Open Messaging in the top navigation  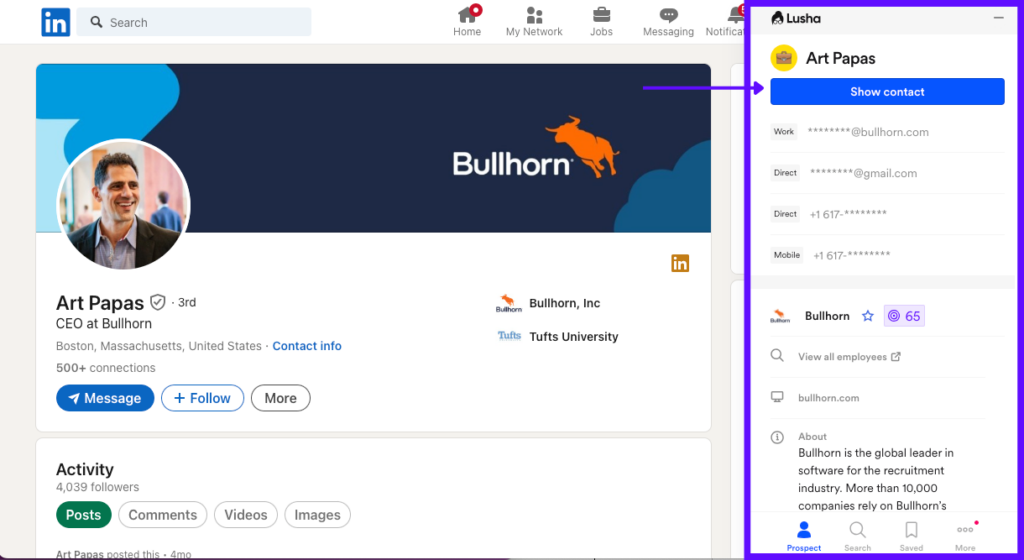[x=668, y=21]
